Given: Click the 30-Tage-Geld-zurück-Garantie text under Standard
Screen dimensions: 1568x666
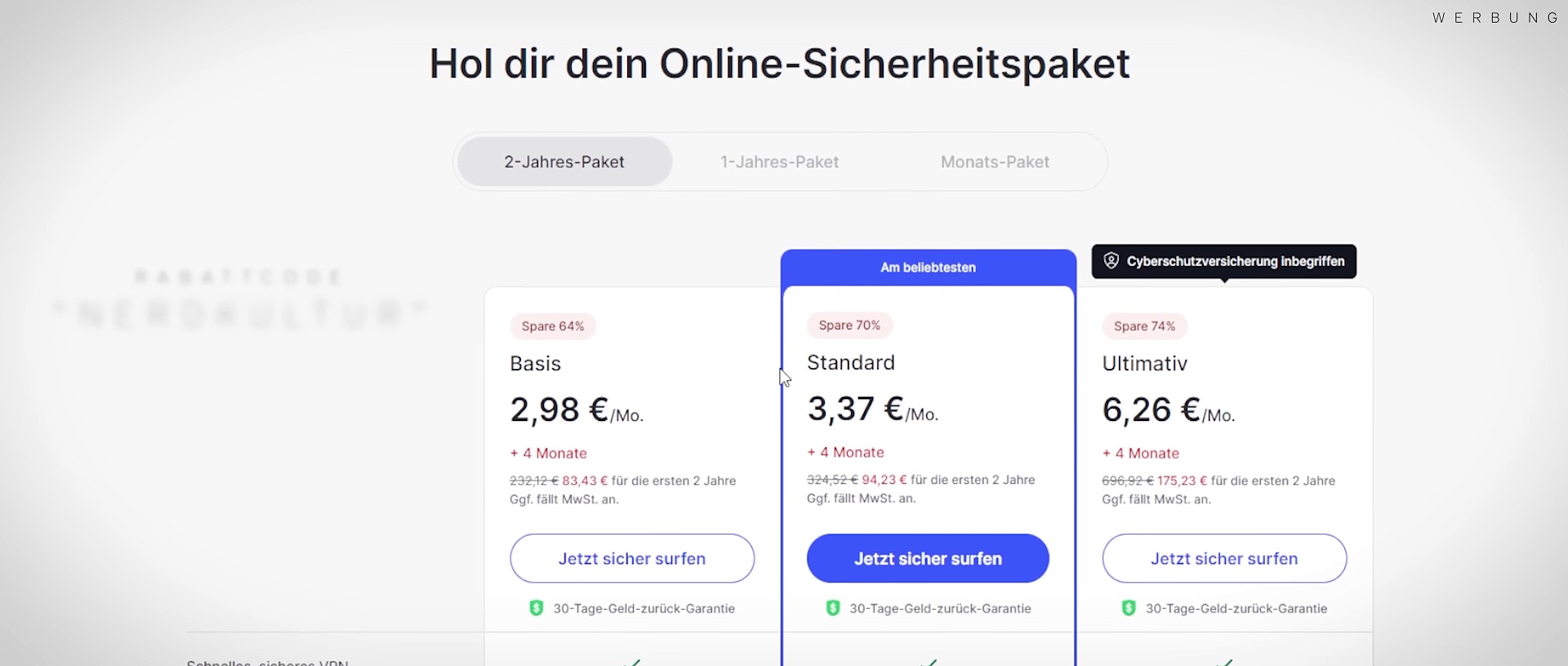Looking at the screenshot, I should (x=940, y=608).
